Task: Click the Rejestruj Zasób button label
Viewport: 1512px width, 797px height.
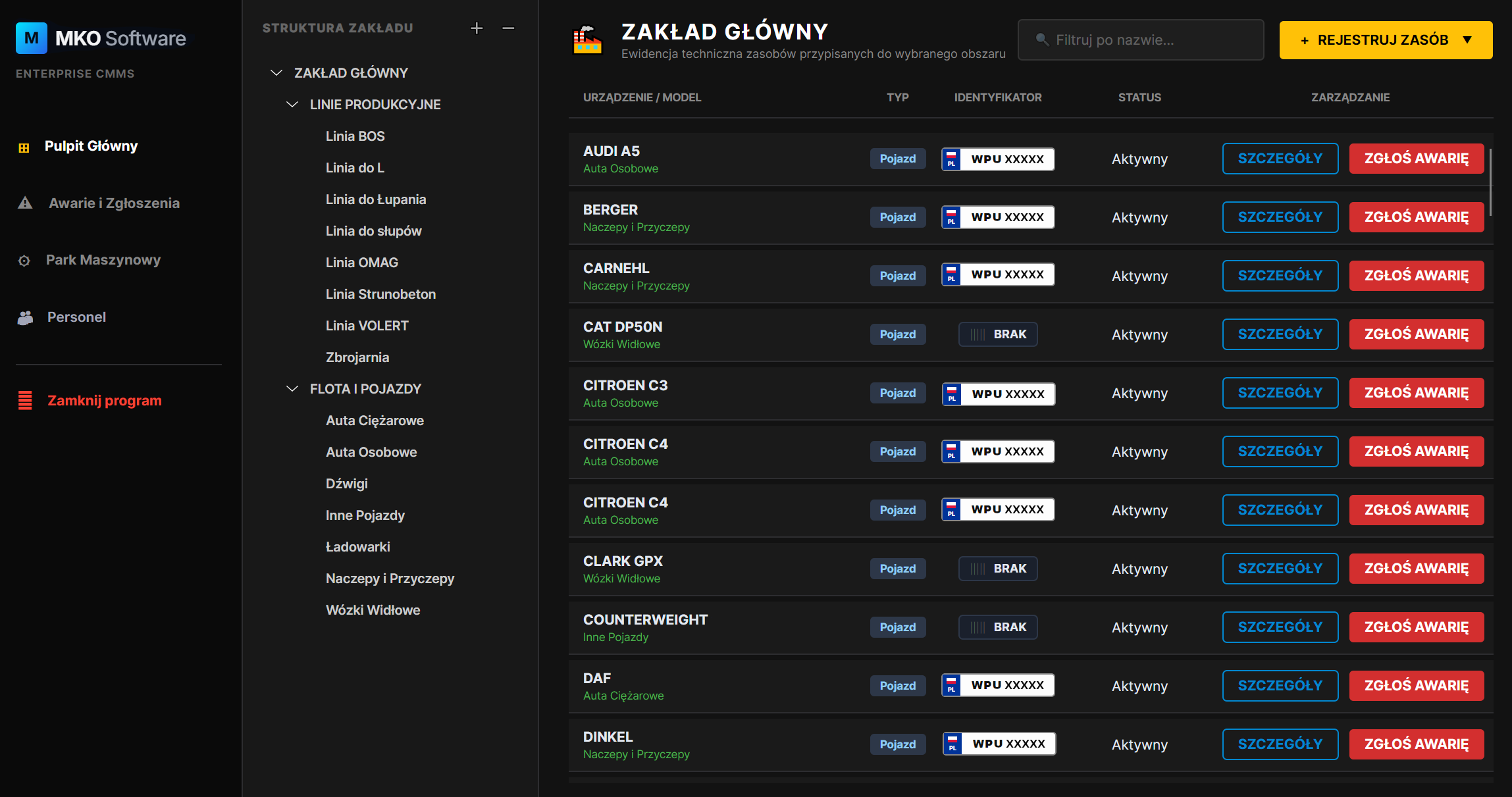Action: (x=1382, y=40)
